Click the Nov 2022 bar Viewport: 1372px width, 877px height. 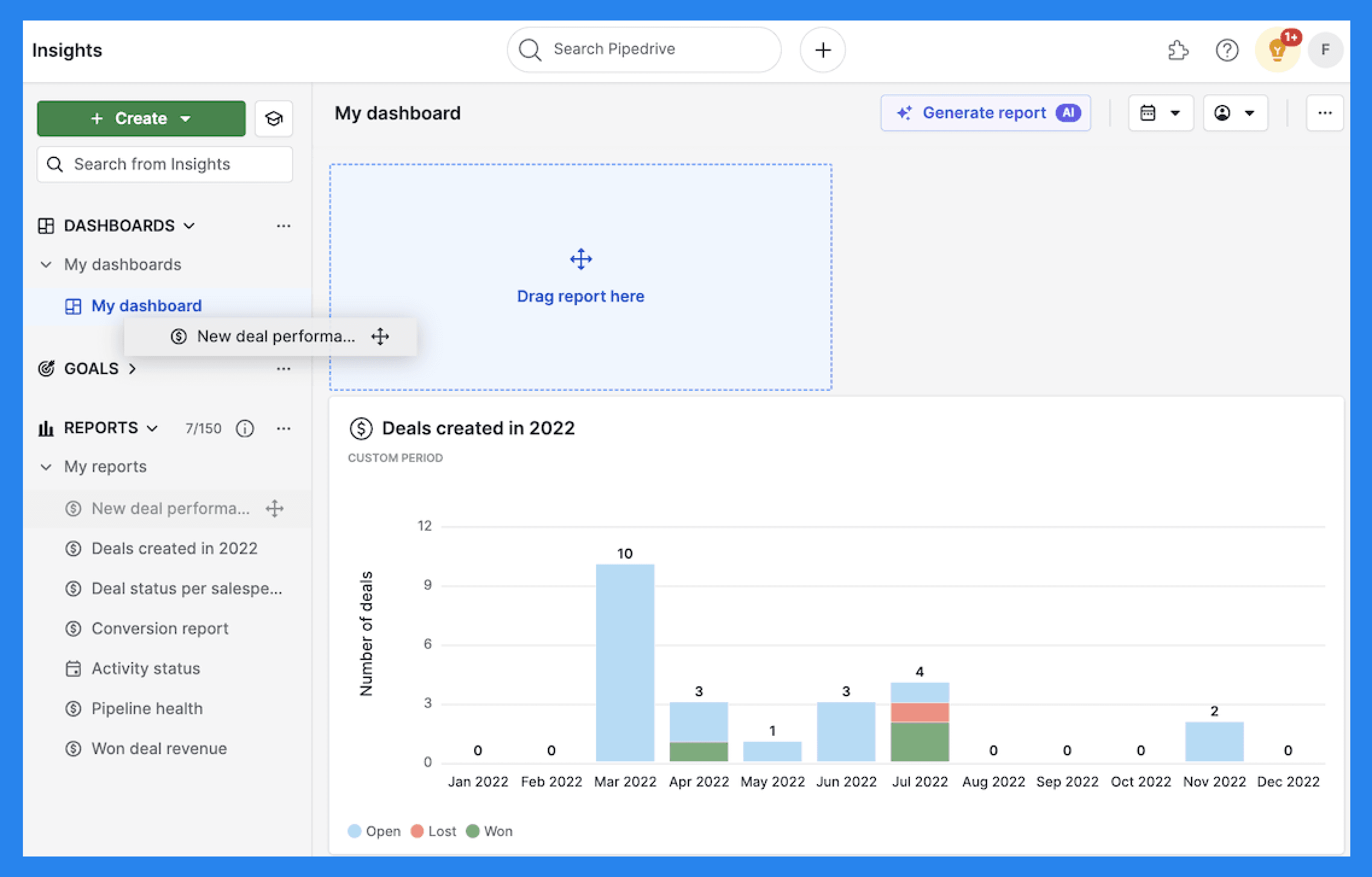click(1215, 742)
